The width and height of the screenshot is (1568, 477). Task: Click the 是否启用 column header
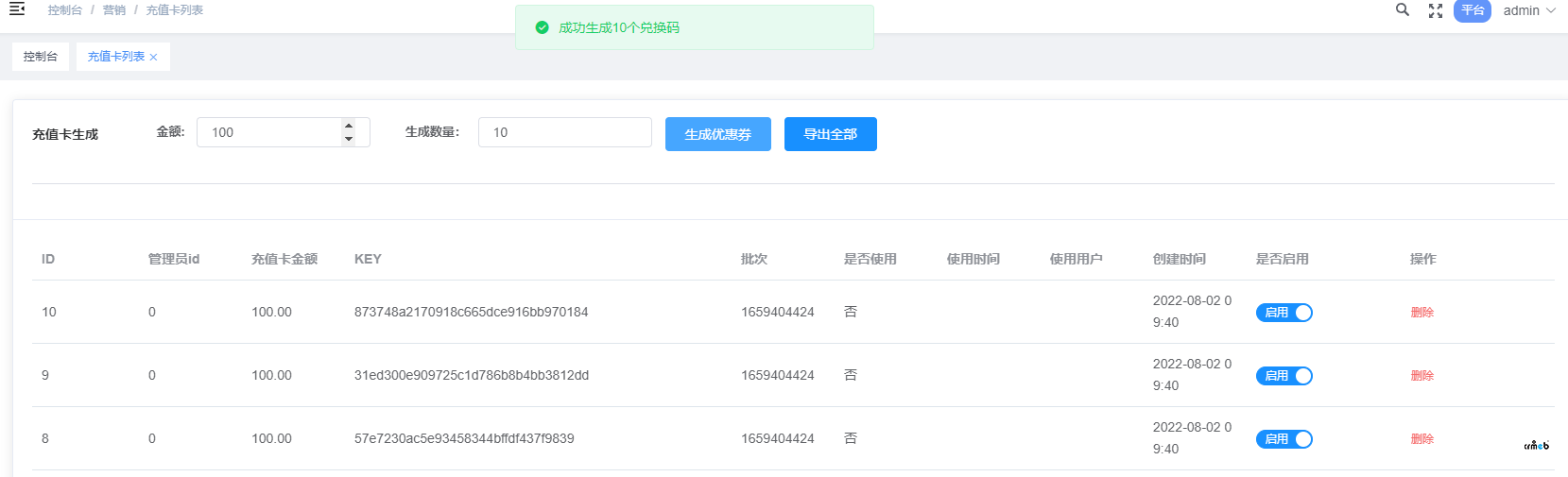click(x=1283, y=259)
